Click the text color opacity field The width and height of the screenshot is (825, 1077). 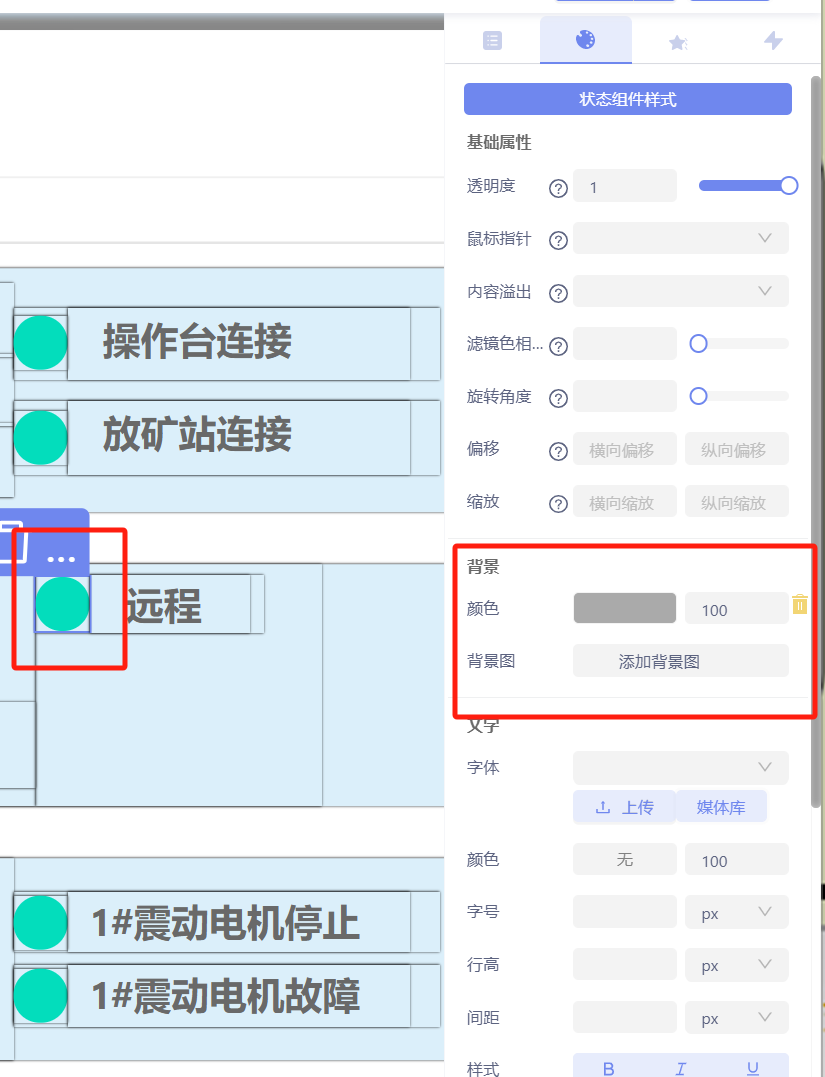click(x=736, y=860)
